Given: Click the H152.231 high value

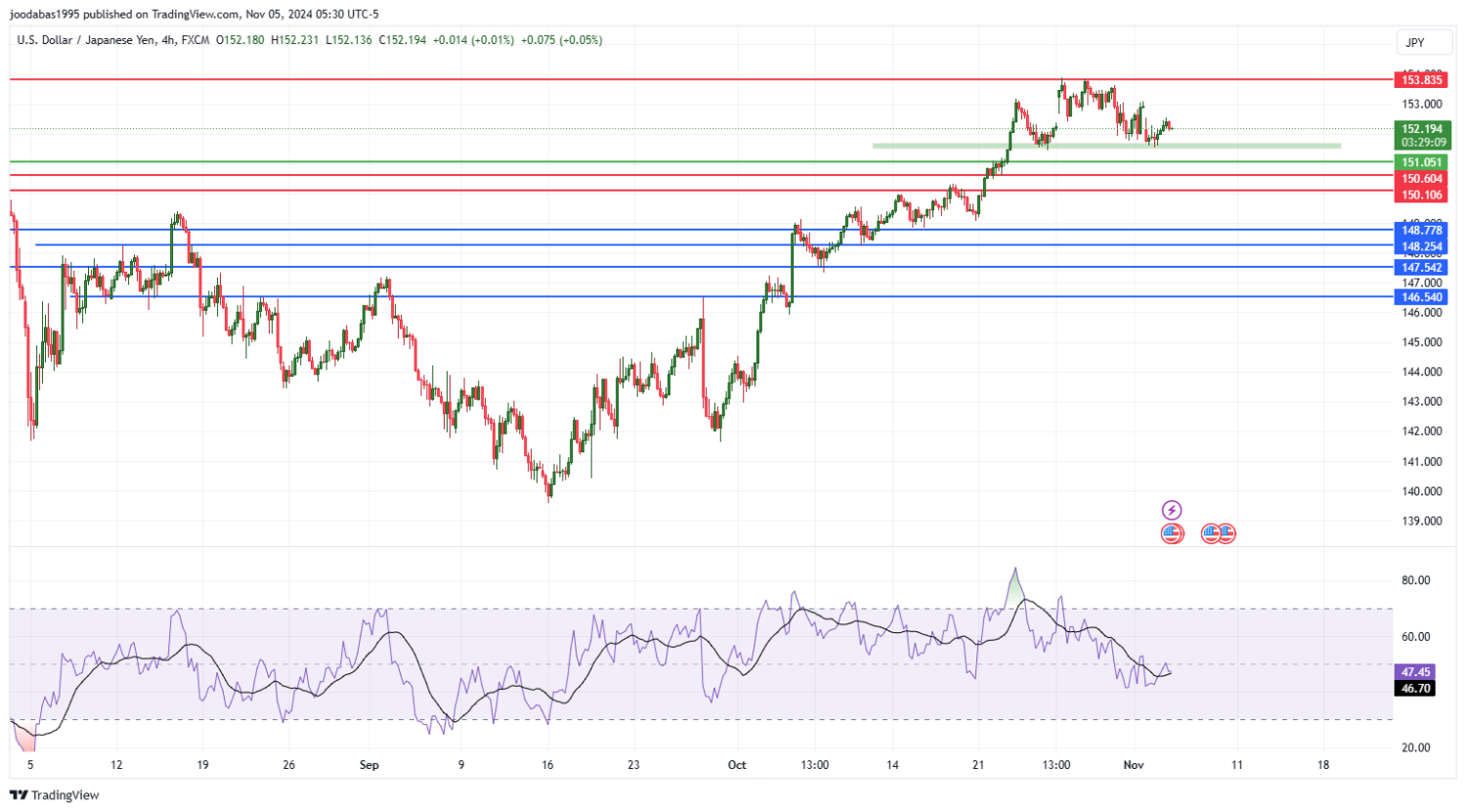Looking at the screenshot, I should click(295, 40).
